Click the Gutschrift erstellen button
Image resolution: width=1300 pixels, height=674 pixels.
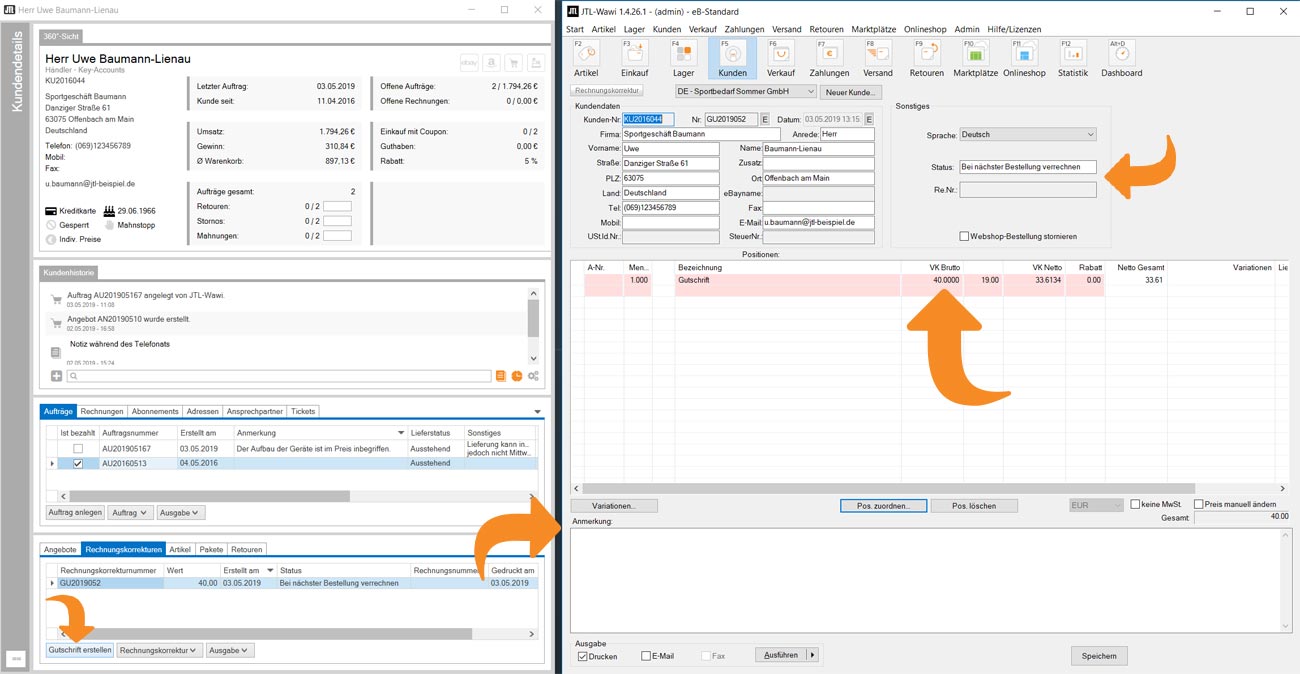point(80,650)
